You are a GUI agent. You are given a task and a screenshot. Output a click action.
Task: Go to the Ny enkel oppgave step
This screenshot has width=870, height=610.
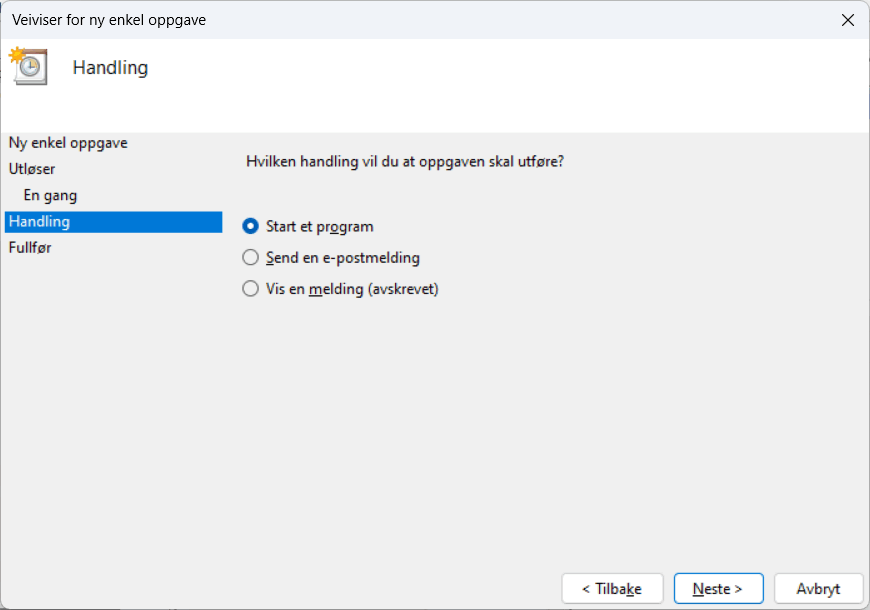(x=68, y=143)
